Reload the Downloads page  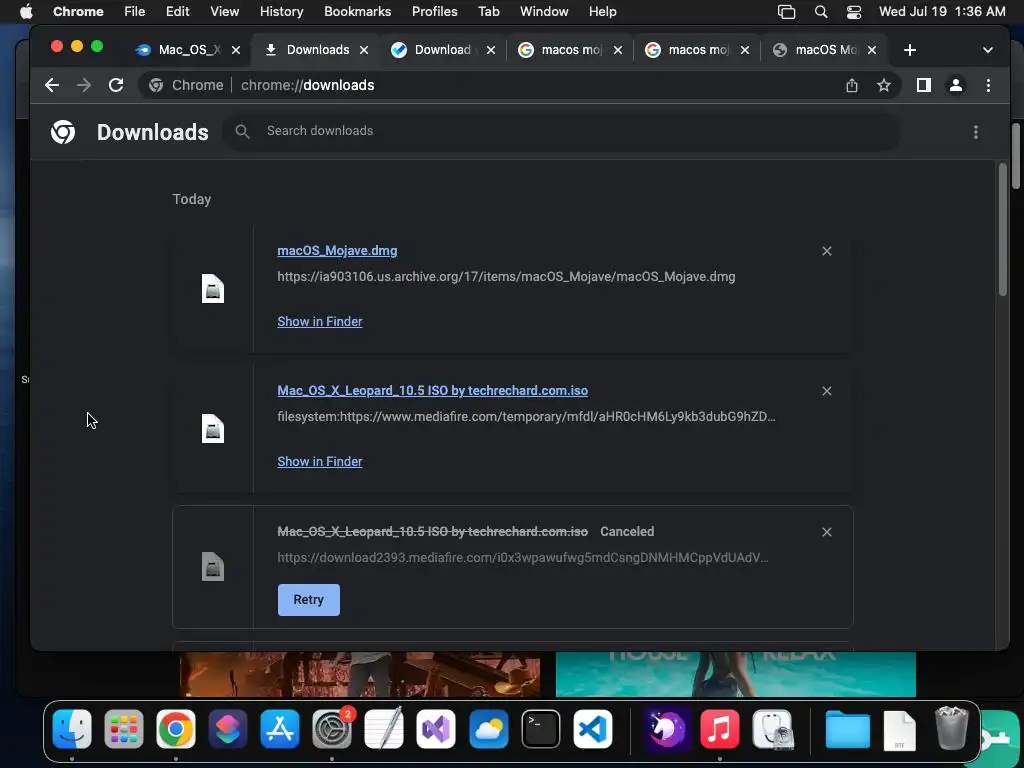pos(116,85)
